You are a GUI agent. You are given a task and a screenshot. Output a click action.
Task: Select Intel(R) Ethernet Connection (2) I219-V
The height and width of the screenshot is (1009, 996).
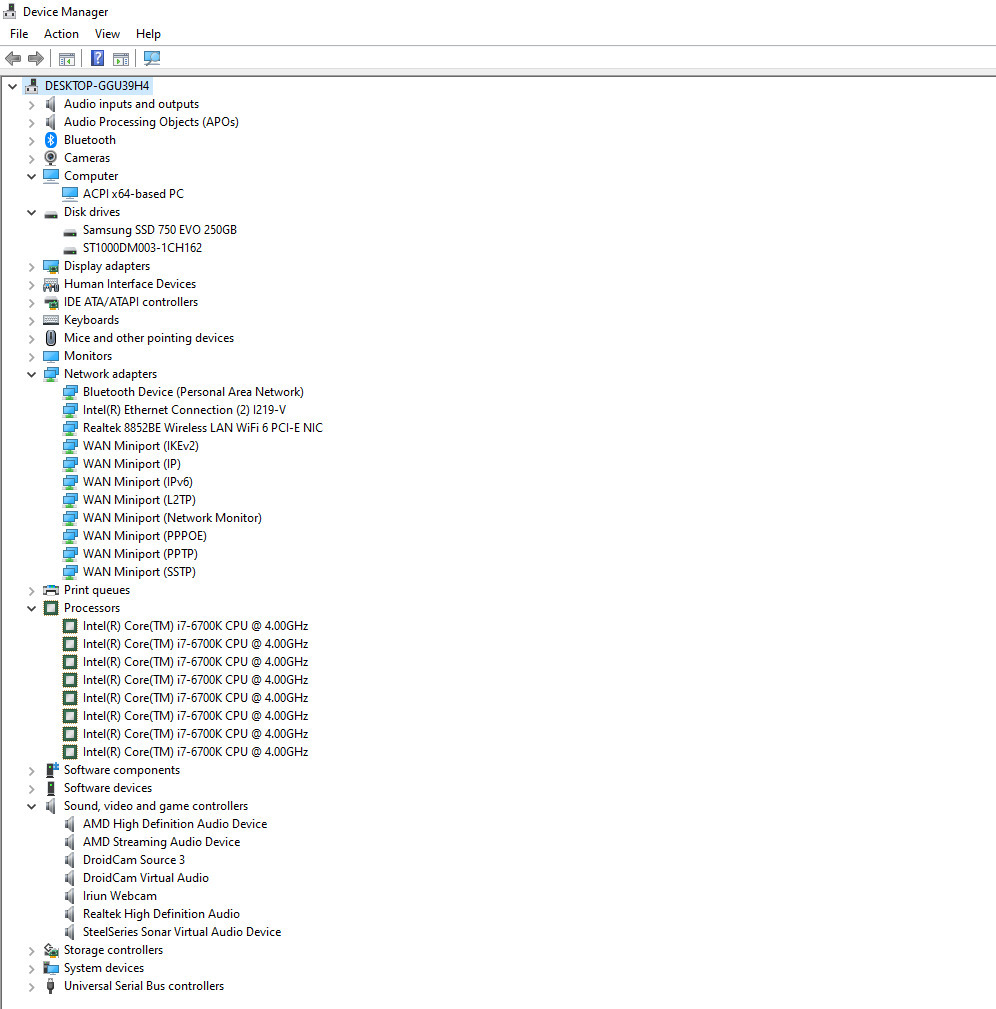point(185,410)
